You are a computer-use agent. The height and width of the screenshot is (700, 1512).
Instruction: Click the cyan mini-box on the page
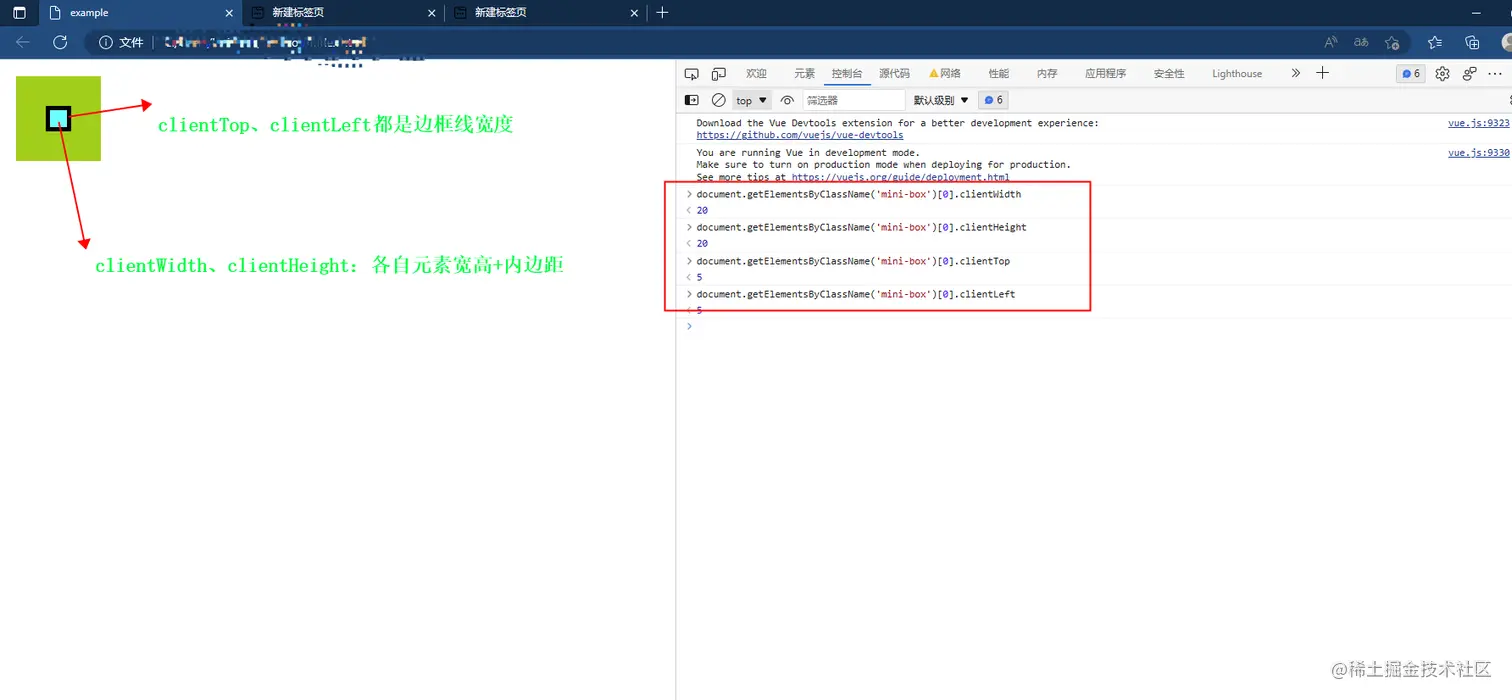tap(59, 119)
